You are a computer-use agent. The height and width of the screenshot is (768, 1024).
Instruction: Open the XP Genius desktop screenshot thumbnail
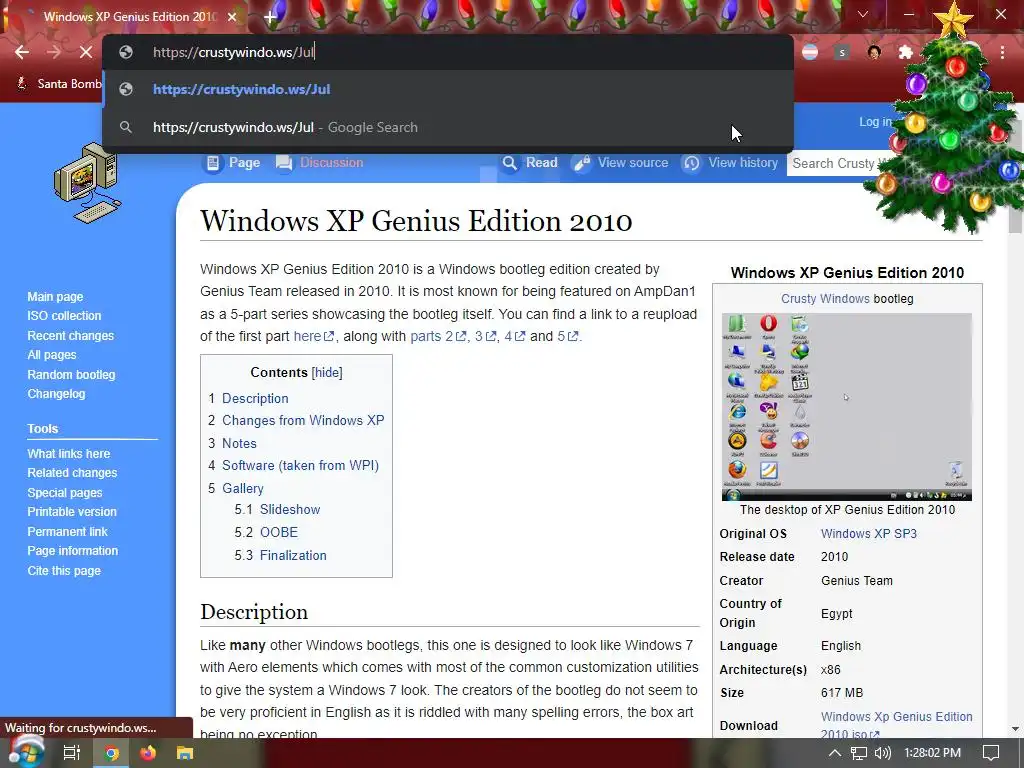point(846,407)
